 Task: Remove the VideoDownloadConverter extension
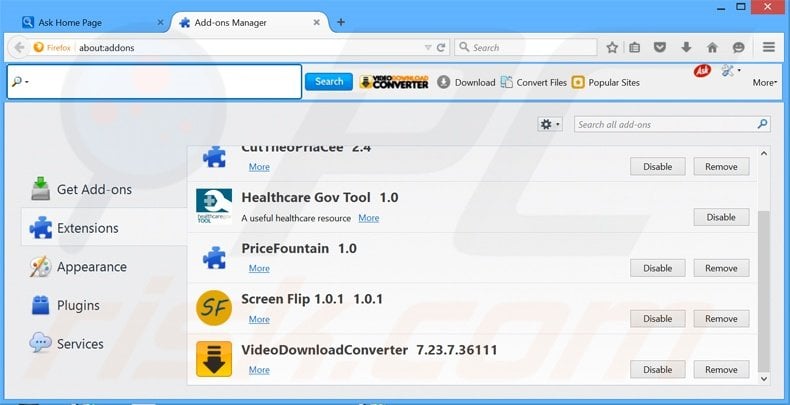tap(721, 370)
